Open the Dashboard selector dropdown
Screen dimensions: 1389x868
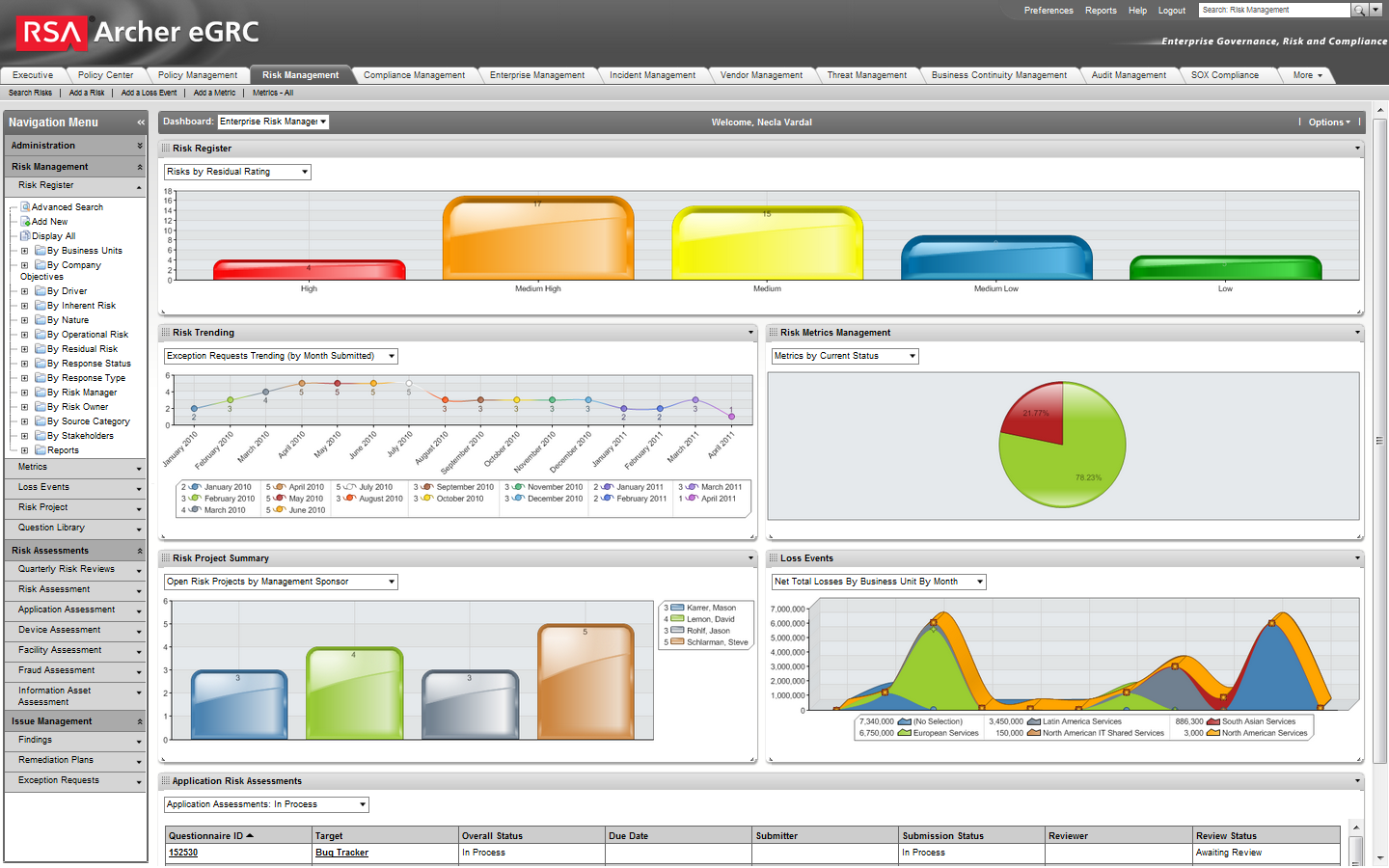coord(273,122)
